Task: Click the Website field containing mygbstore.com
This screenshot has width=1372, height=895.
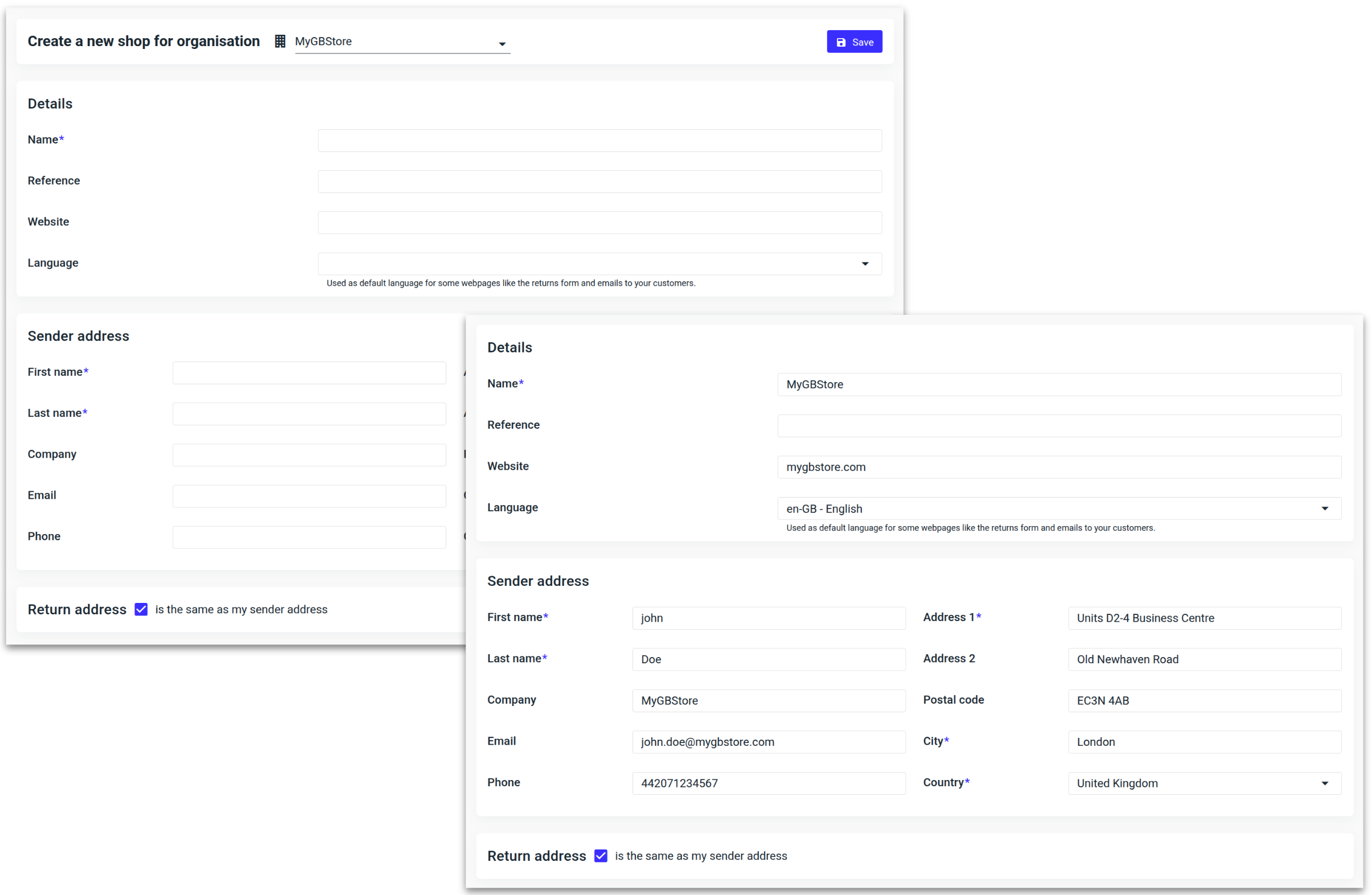Action: pos(1058,467)
